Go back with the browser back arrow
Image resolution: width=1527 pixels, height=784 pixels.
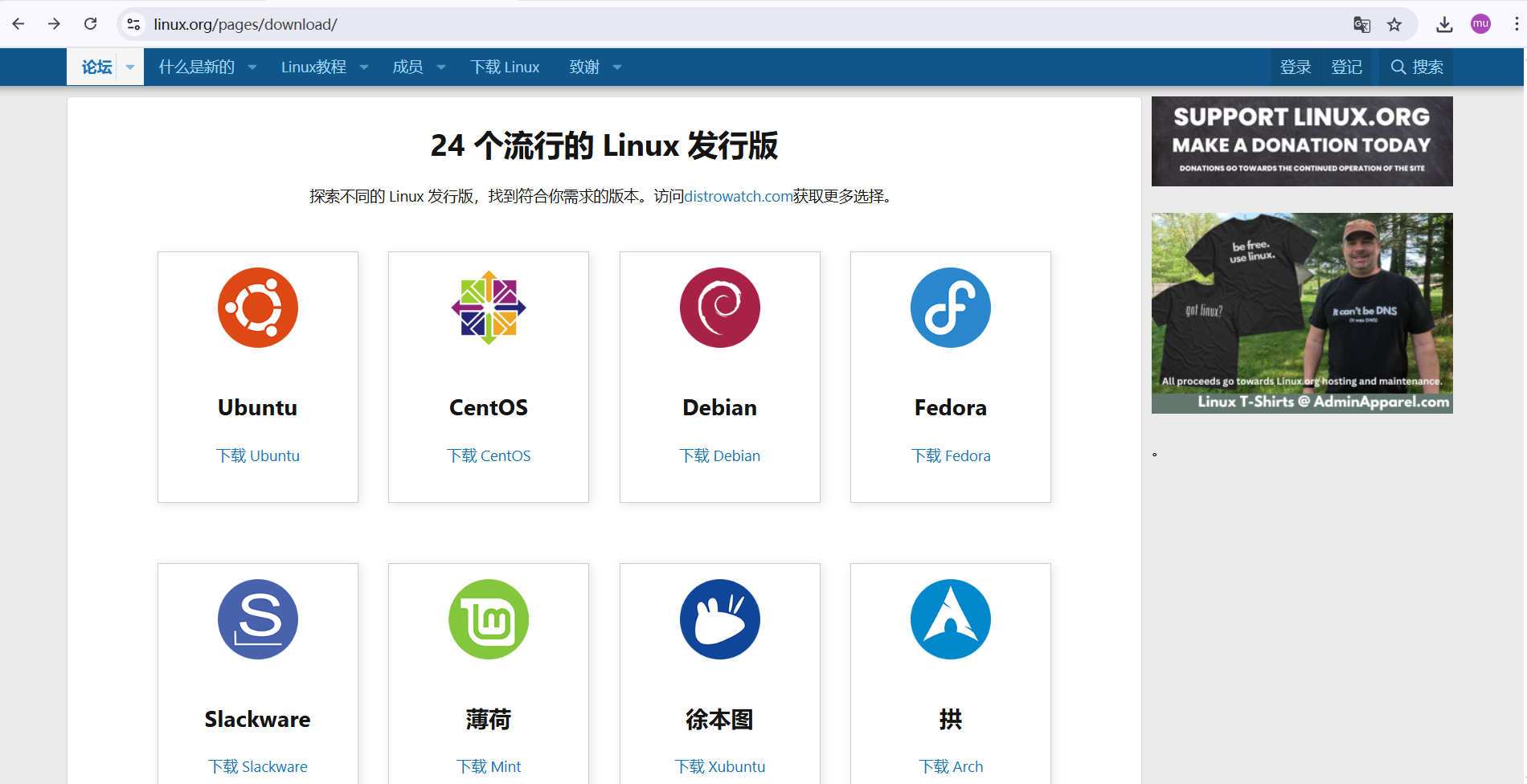(18, 24)
